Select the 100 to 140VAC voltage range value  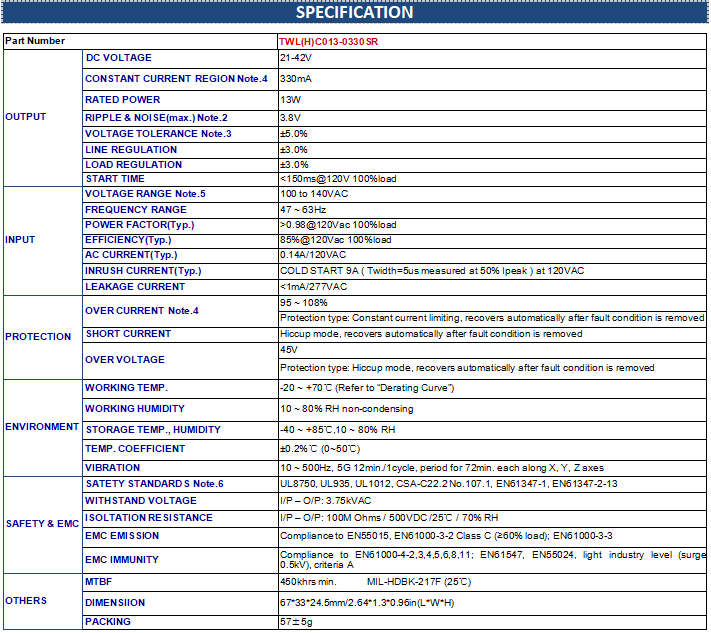(315, 193)
